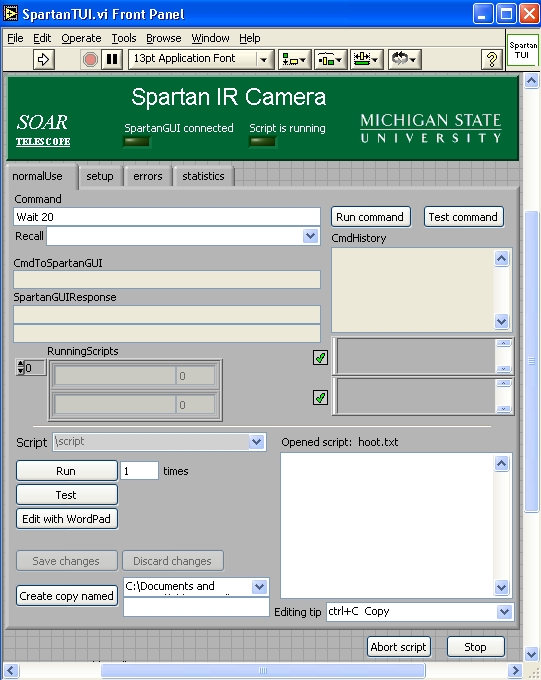Click opened script scroll down arrow
This screenshot has width=541, height=680.
[x=502, y=588]
